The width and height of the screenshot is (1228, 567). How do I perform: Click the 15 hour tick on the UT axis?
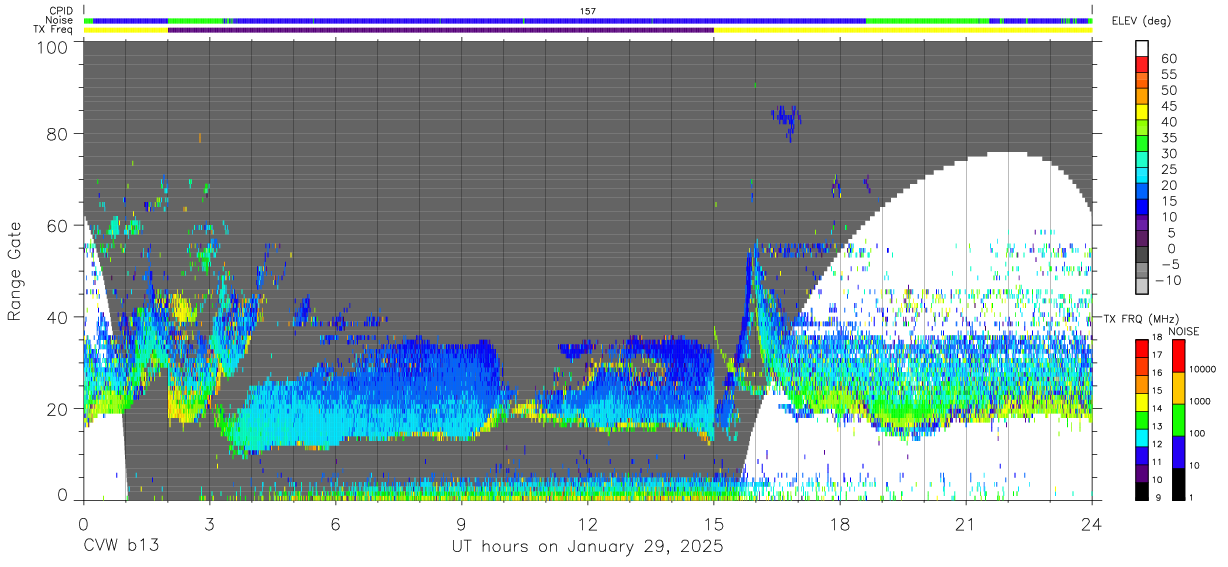click(714, 524)
